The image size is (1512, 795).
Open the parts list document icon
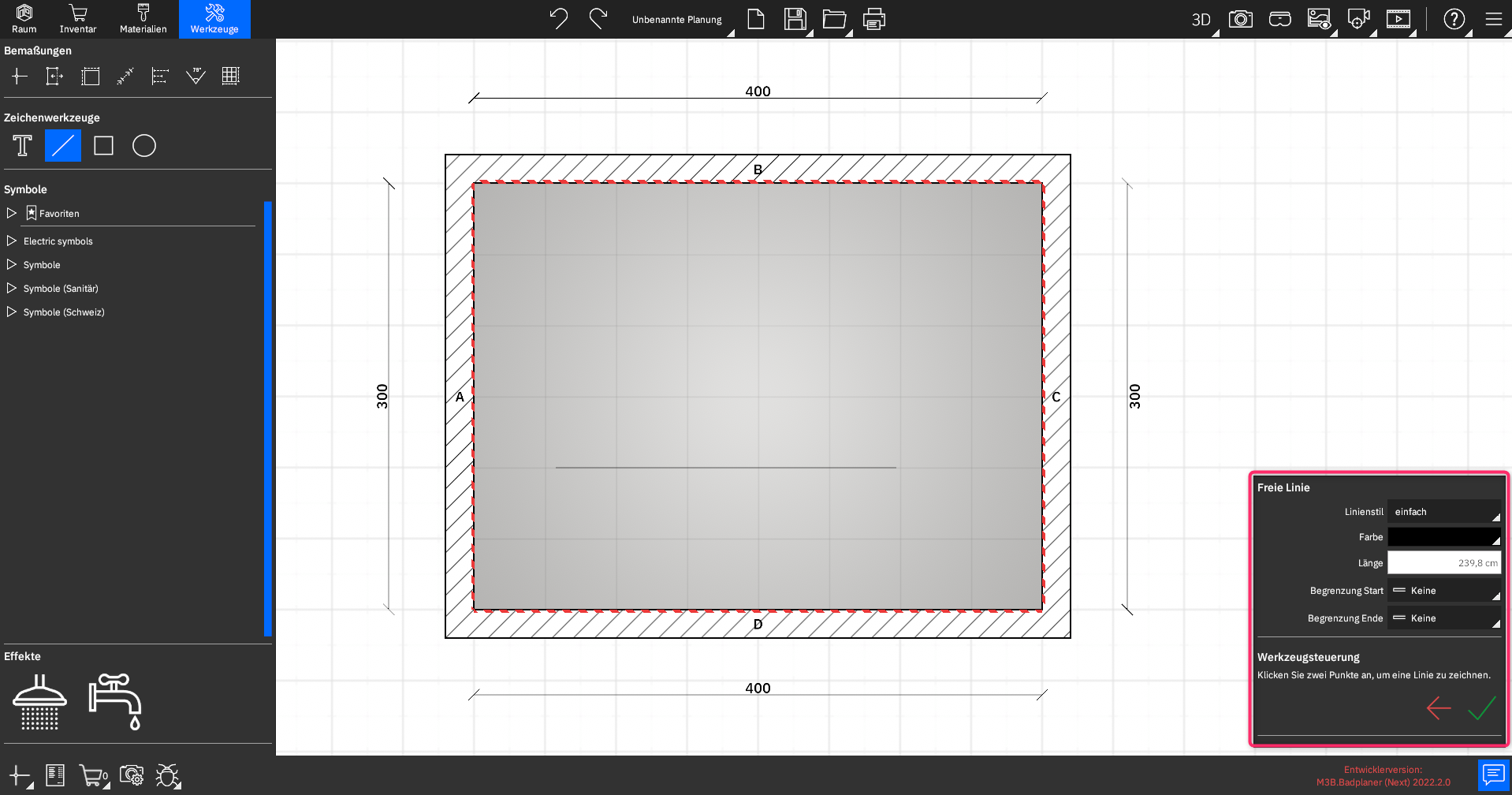click(55, 775)
